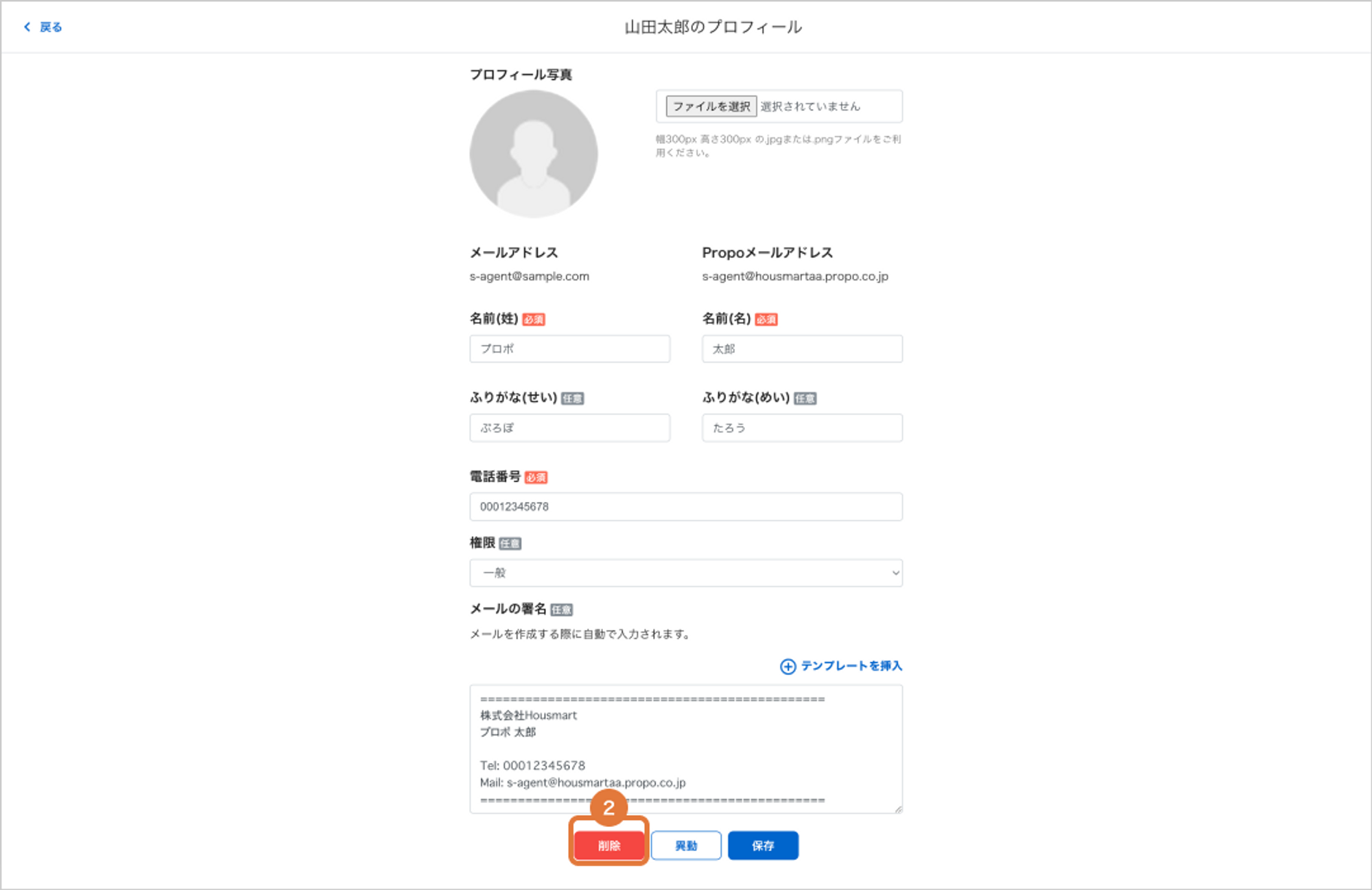The width and height of the screenshot is (1372, 890).
Task: Click the ふりがな(せい) field
Action: (x=569, y=428)
